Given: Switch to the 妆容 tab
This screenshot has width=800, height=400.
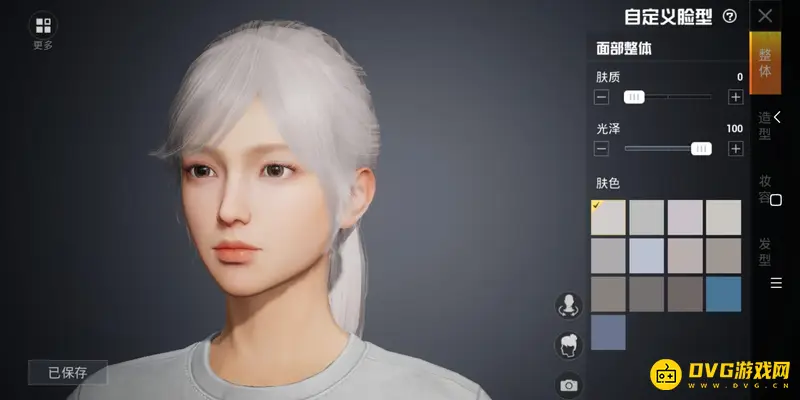Looking at the screenshot, I should [x=764, y=189].
